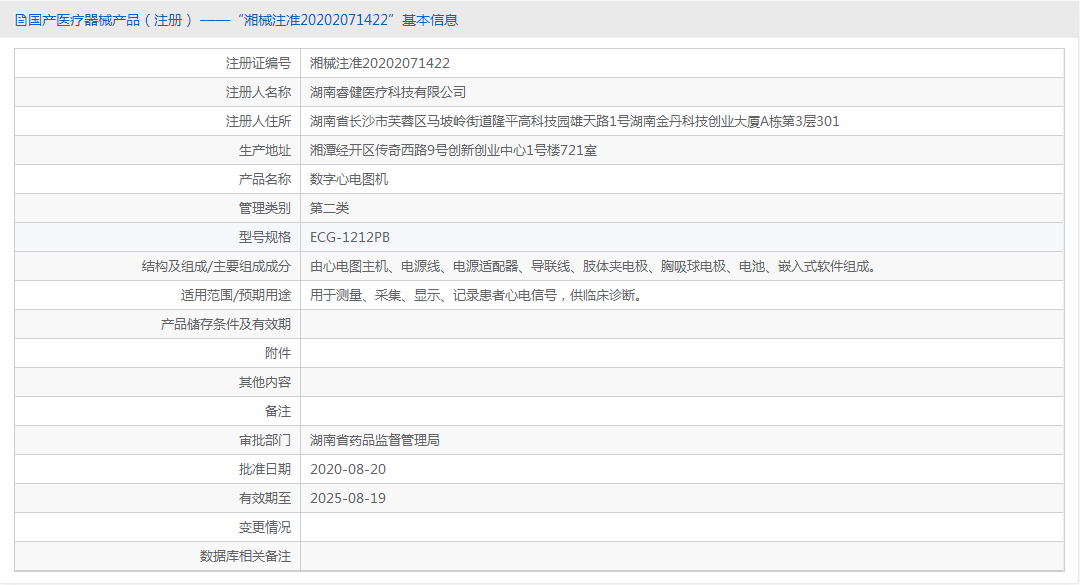This screenshot has height=585, width=1080.
Task: Click the title text 国产医疗器械产品（注册）
Action: pos(110,20)
